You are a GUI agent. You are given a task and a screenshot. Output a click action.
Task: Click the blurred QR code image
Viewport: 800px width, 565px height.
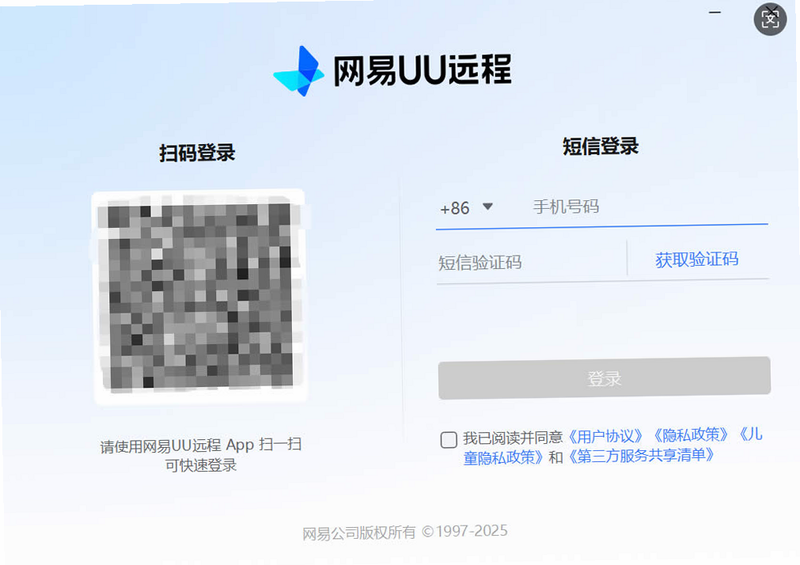199,297
